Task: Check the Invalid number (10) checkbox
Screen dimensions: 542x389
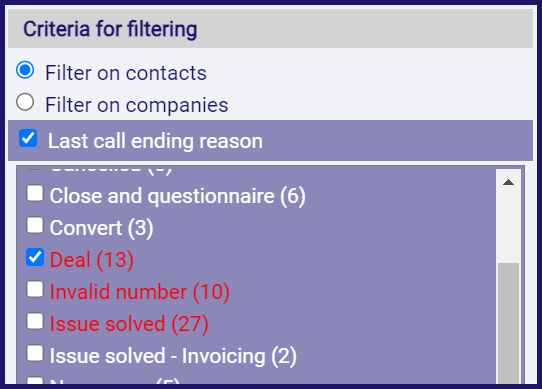Action: (35, 289)
